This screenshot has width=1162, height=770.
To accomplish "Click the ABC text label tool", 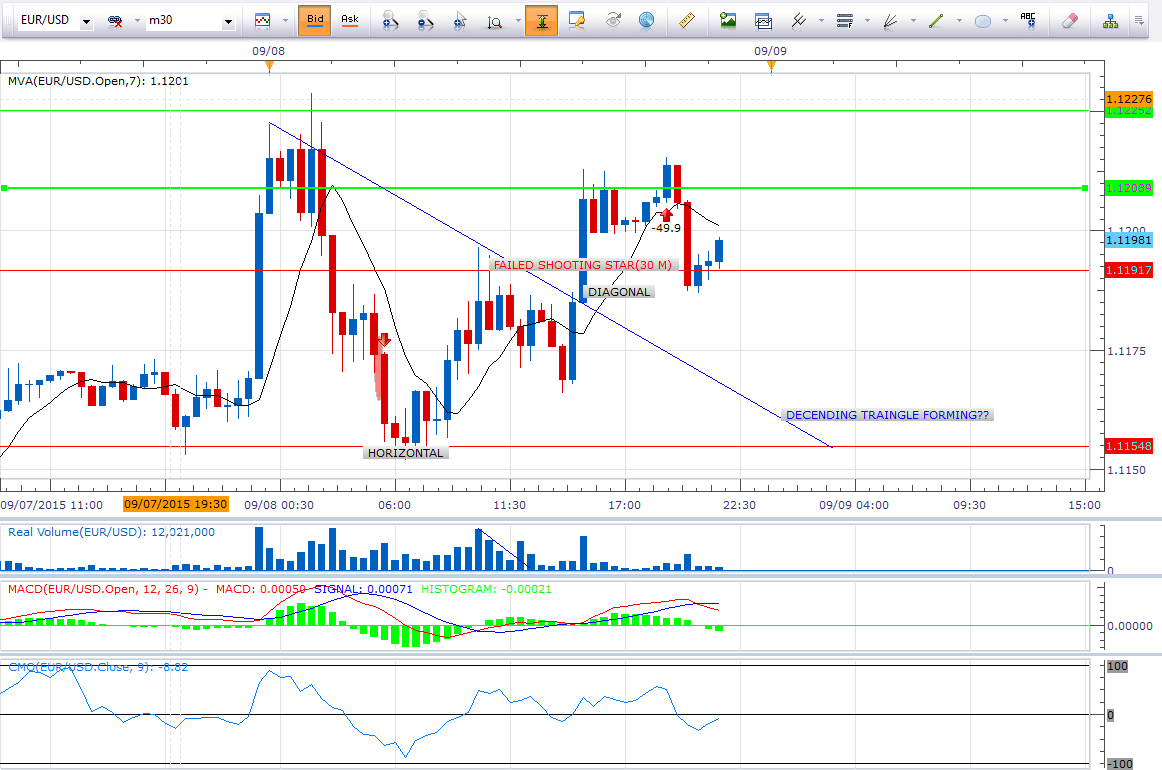I will point(1028,19).
